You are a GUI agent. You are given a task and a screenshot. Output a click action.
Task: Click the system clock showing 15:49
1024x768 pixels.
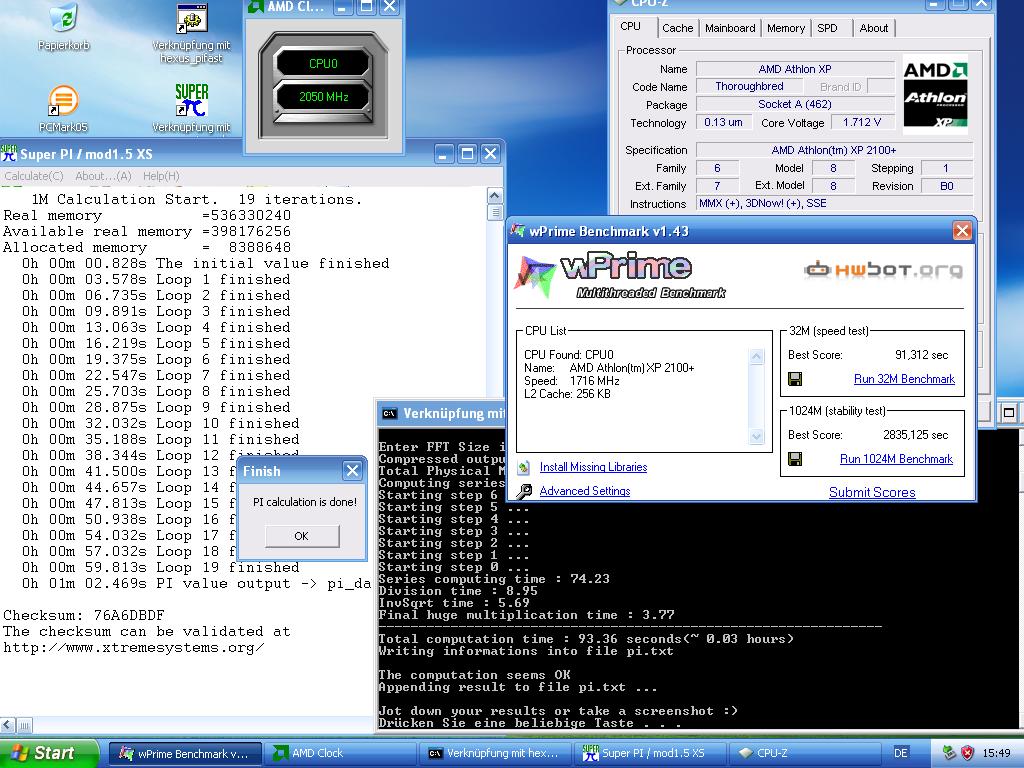(x=996, y=753)
